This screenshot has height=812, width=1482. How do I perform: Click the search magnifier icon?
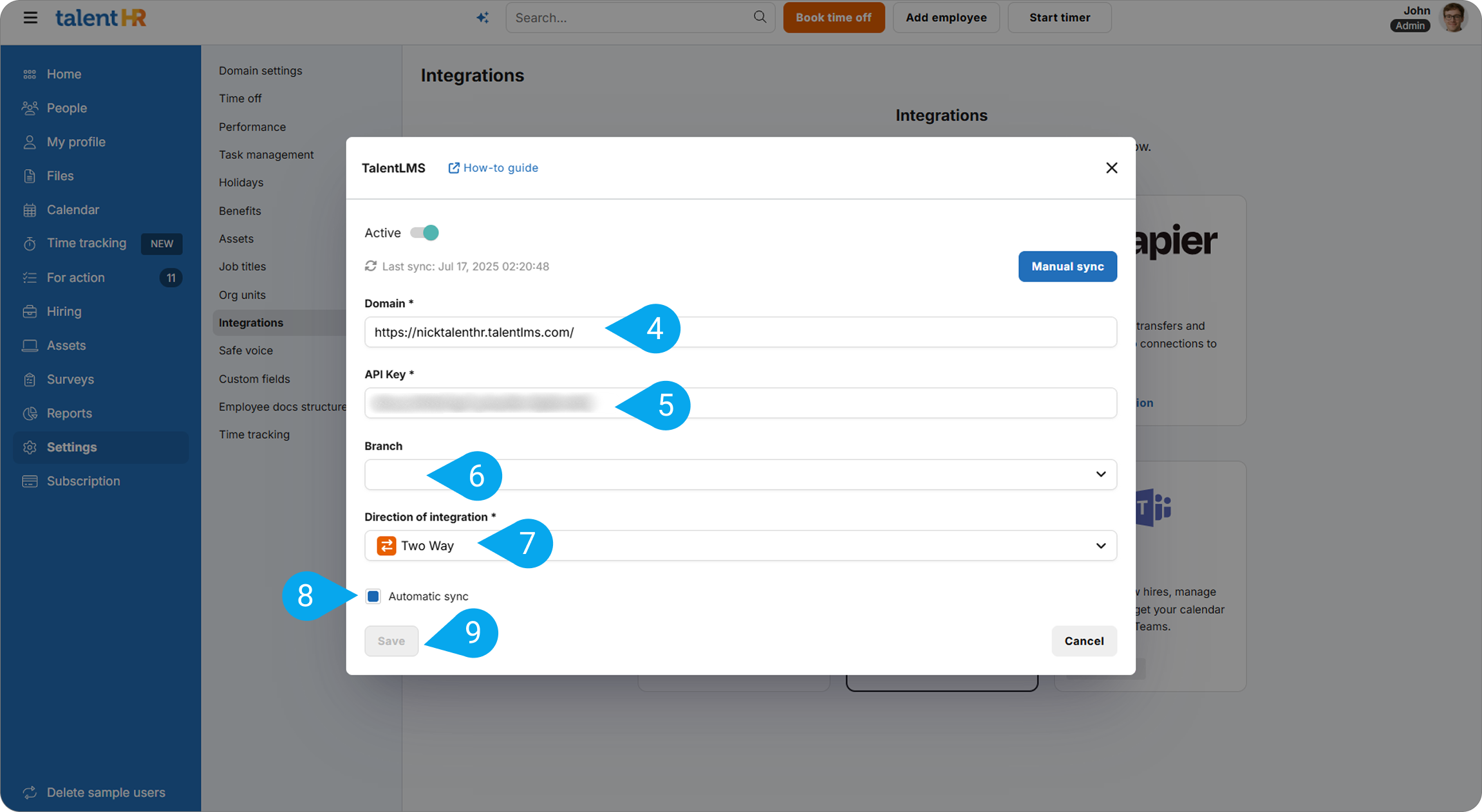(x=760, y=17)
